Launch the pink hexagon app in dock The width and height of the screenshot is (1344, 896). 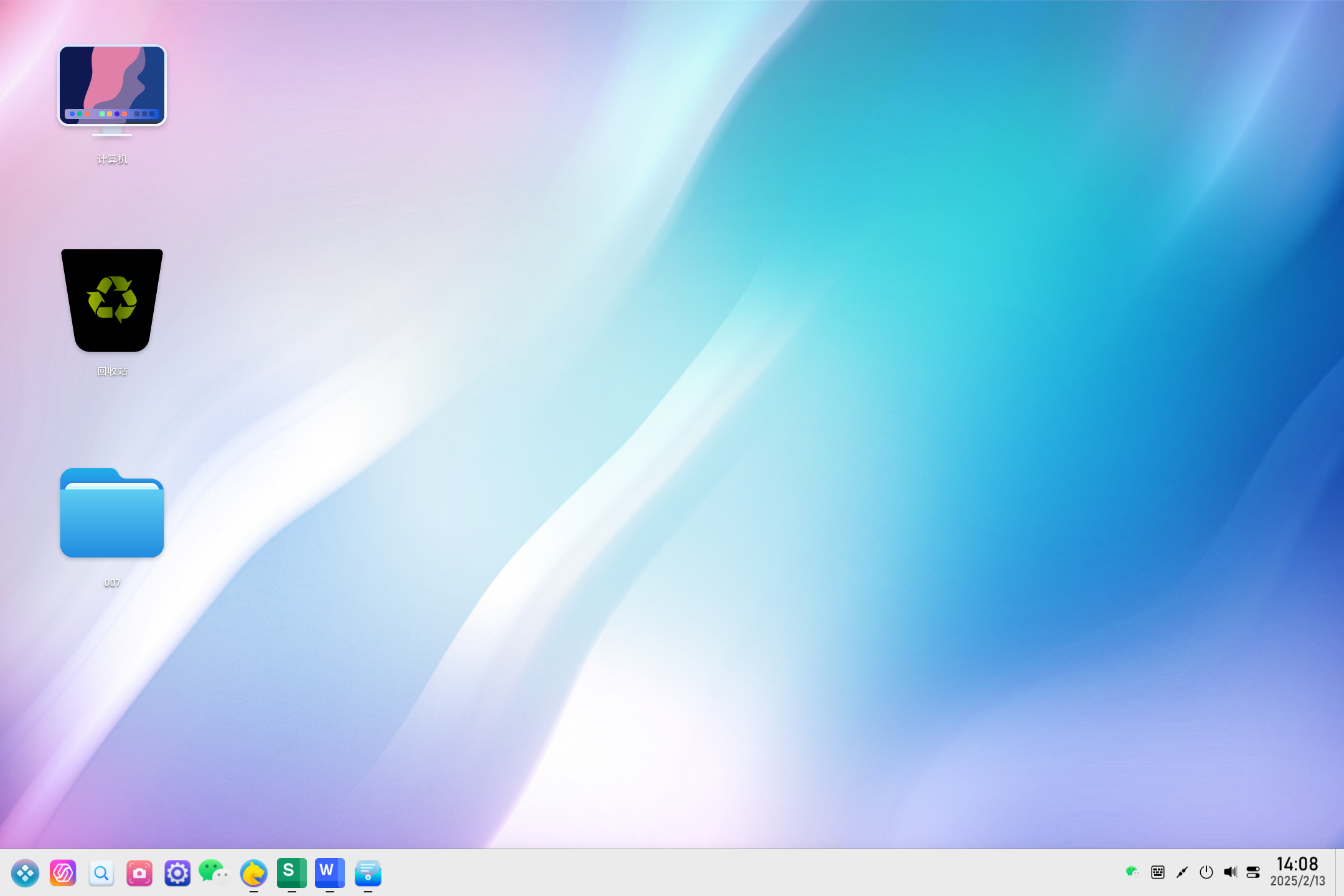63,873
